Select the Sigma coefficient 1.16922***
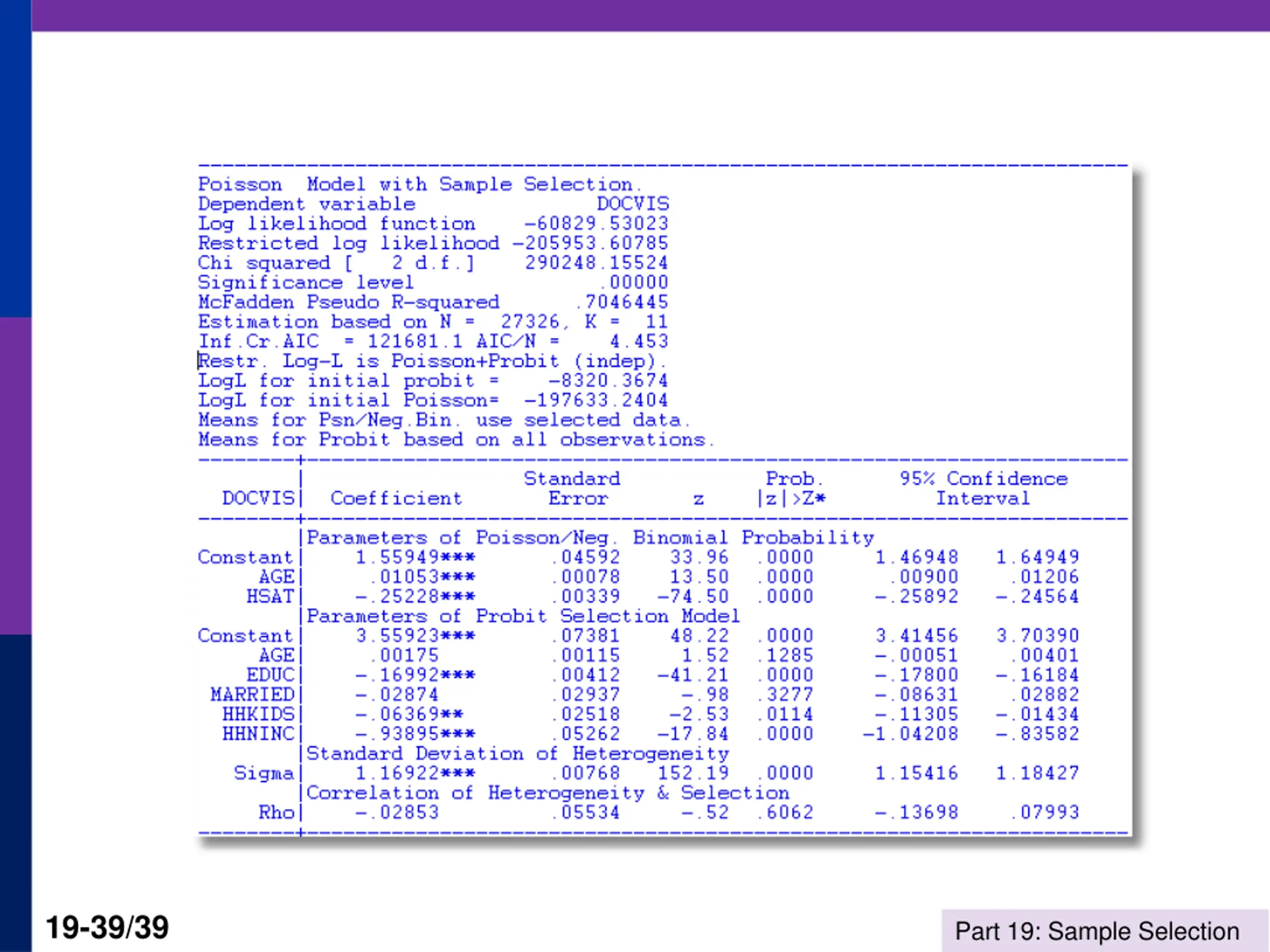Viewport: 1270px width, 952px height. click(x=416, y=773)
